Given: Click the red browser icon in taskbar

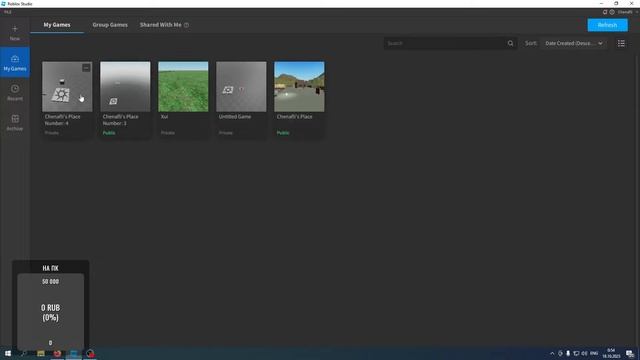Looking at the screenshot, I should pyautogui.click(x=57, y=353).
